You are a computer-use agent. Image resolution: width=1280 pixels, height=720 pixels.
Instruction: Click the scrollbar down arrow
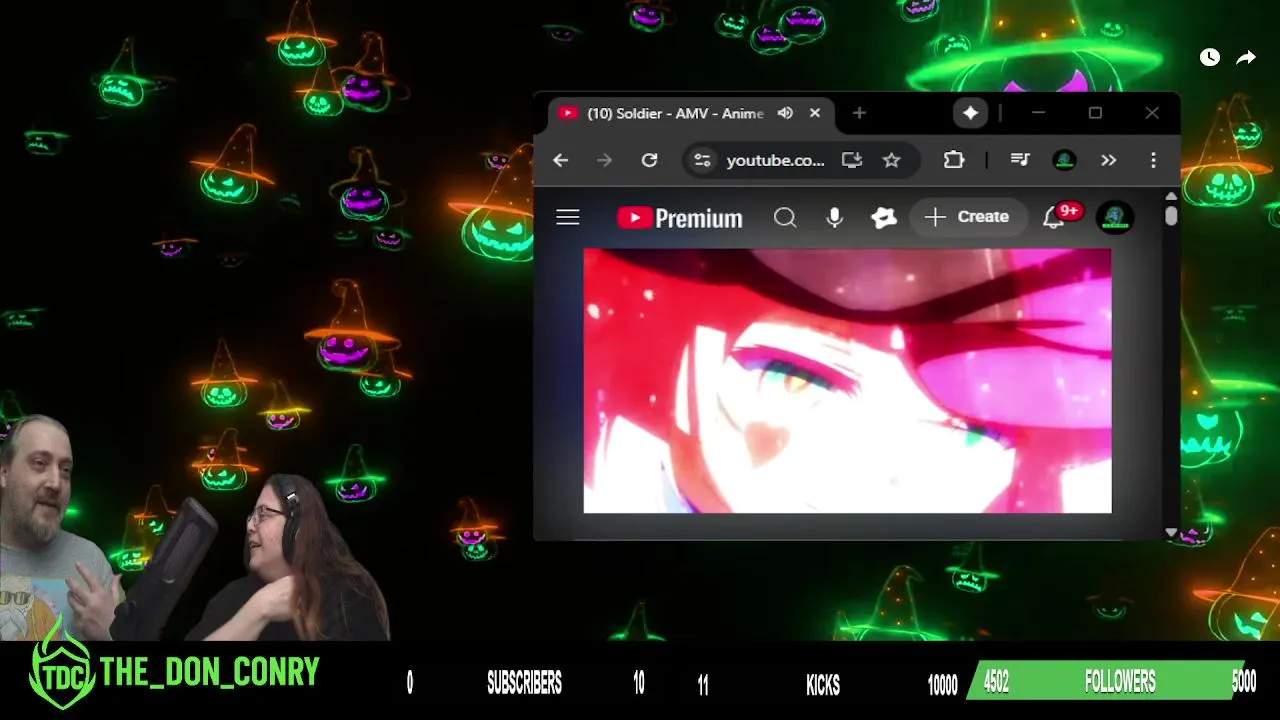coord(1171,533)
